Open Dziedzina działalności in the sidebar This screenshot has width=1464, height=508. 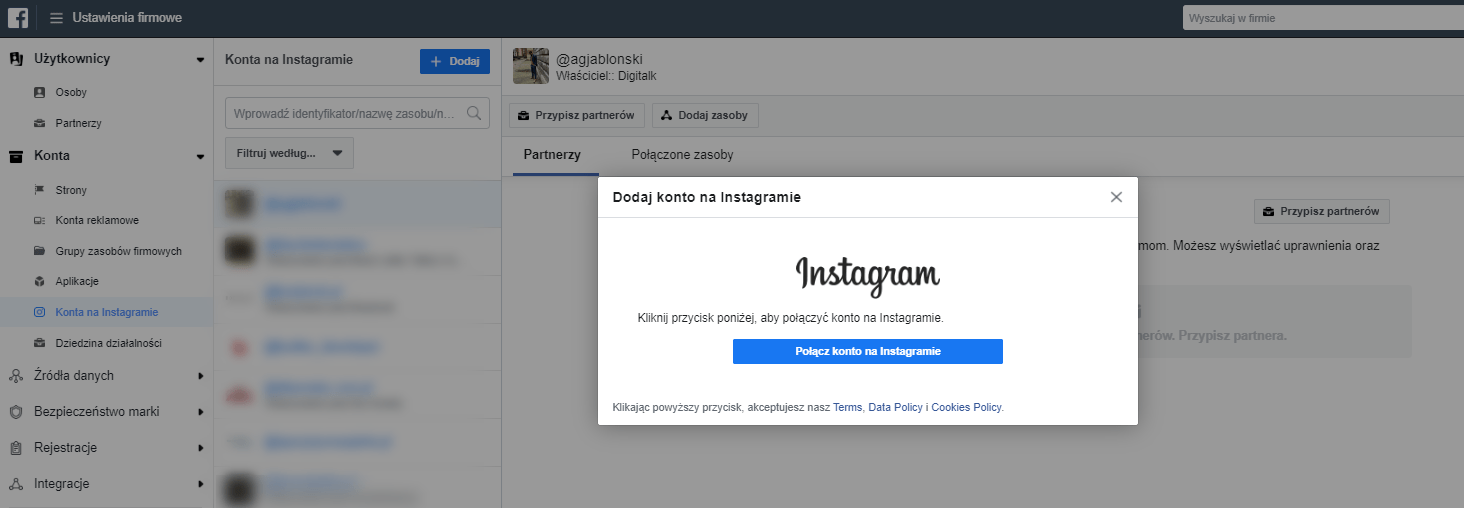(109, 343)
